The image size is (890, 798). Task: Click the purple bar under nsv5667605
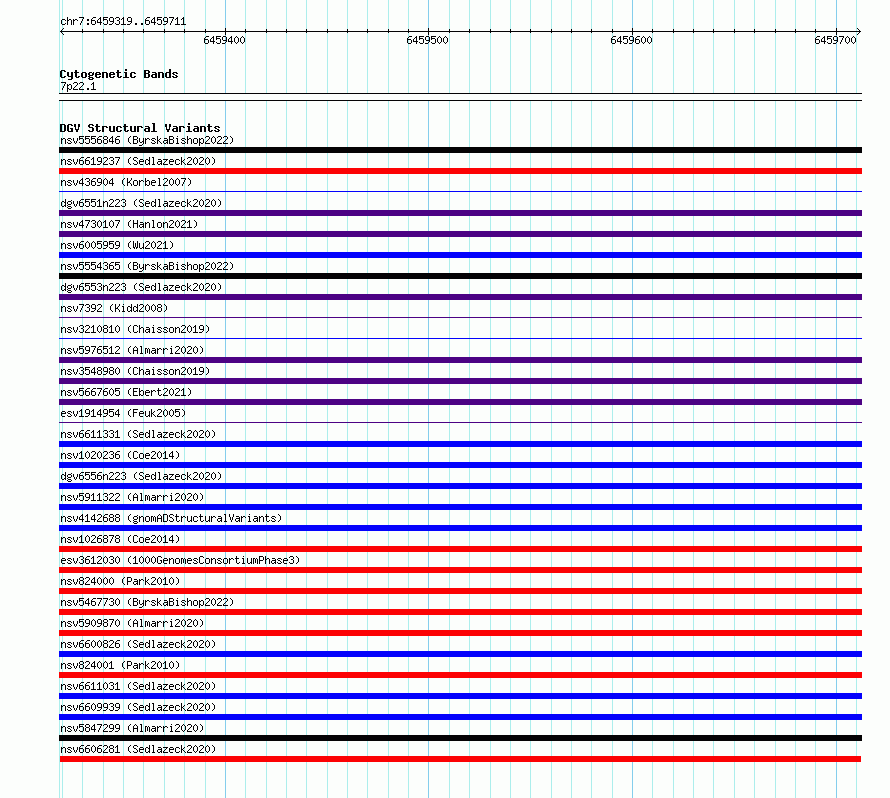[x=460, y=402]
